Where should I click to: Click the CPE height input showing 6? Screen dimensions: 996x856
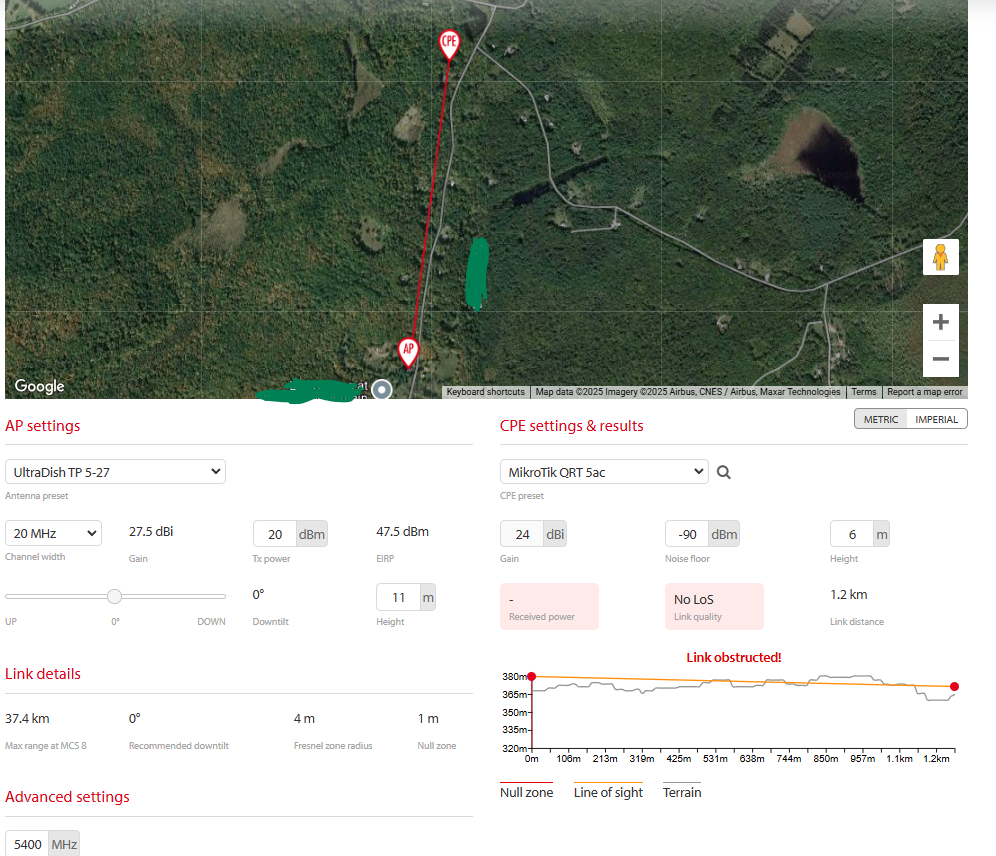(852, 534)
